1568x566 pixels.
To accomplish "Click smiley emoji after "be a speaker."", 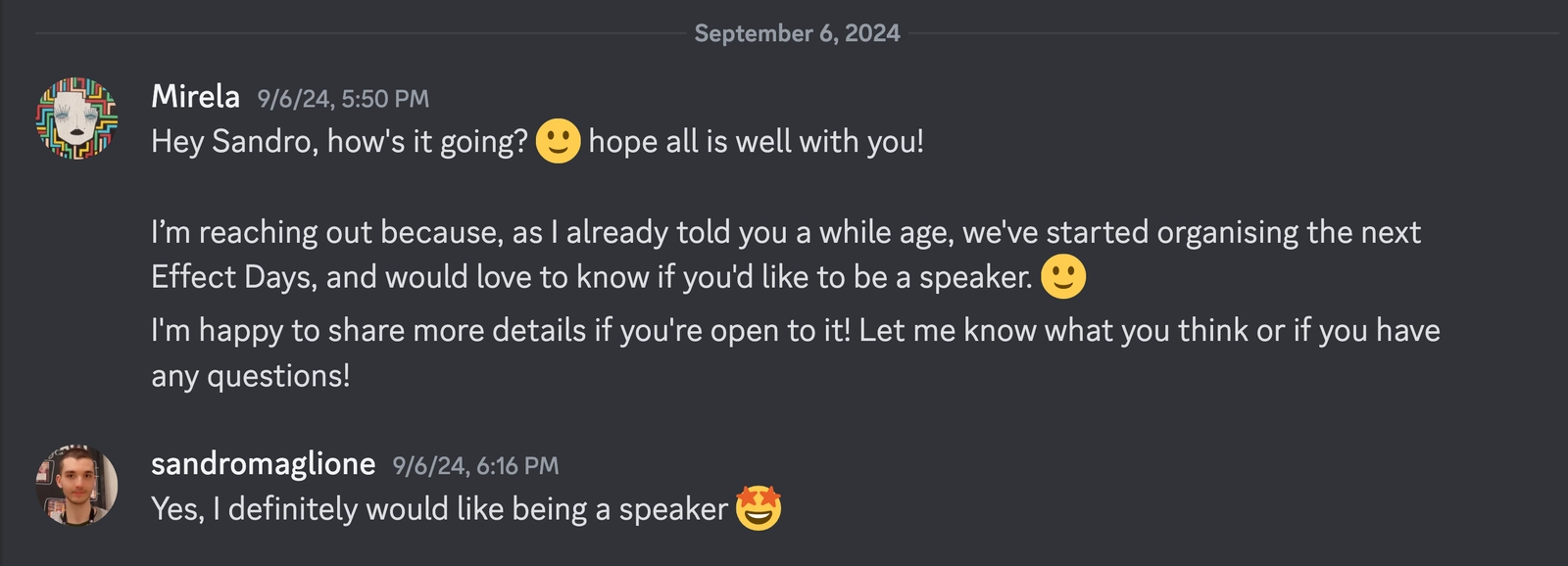I will coord(1063,277).
